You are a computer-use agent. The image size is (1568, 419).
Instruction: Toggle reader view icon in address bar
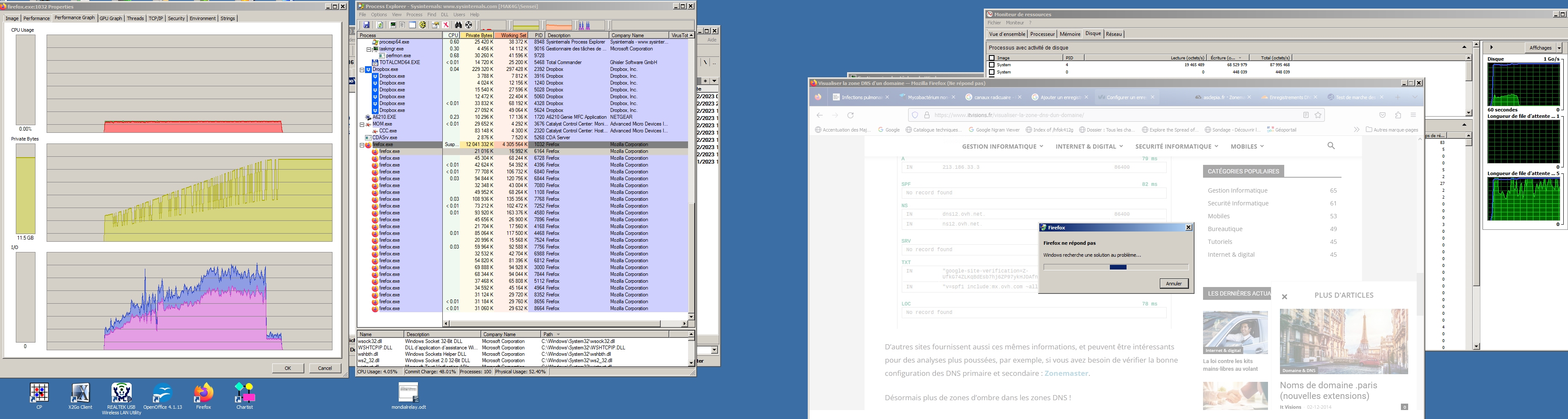pyautogui.click(x=1306, y=115)
